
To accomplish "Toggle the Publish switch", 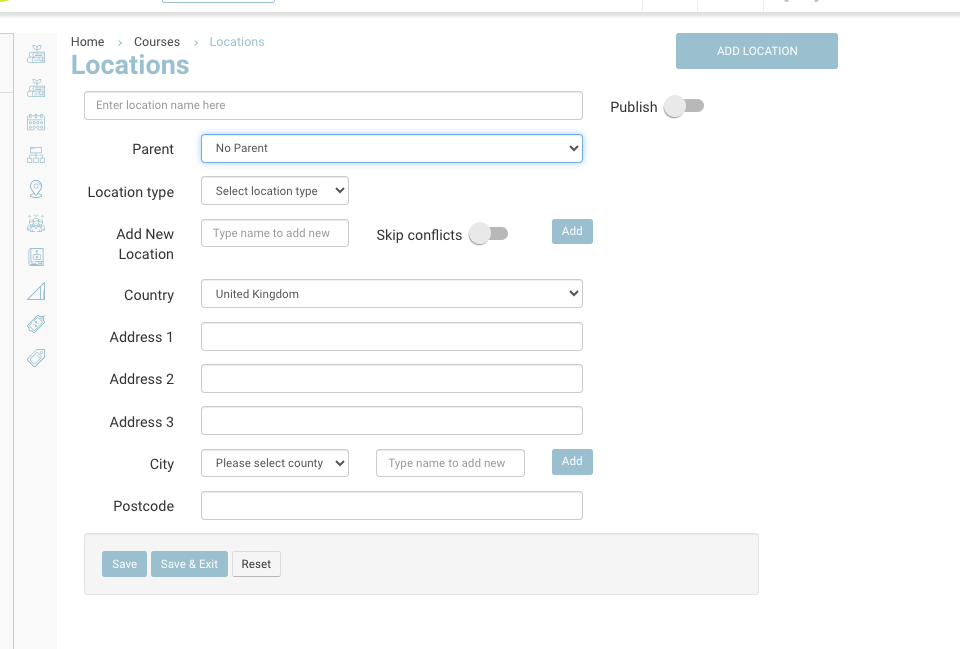I will pos(685,106).
